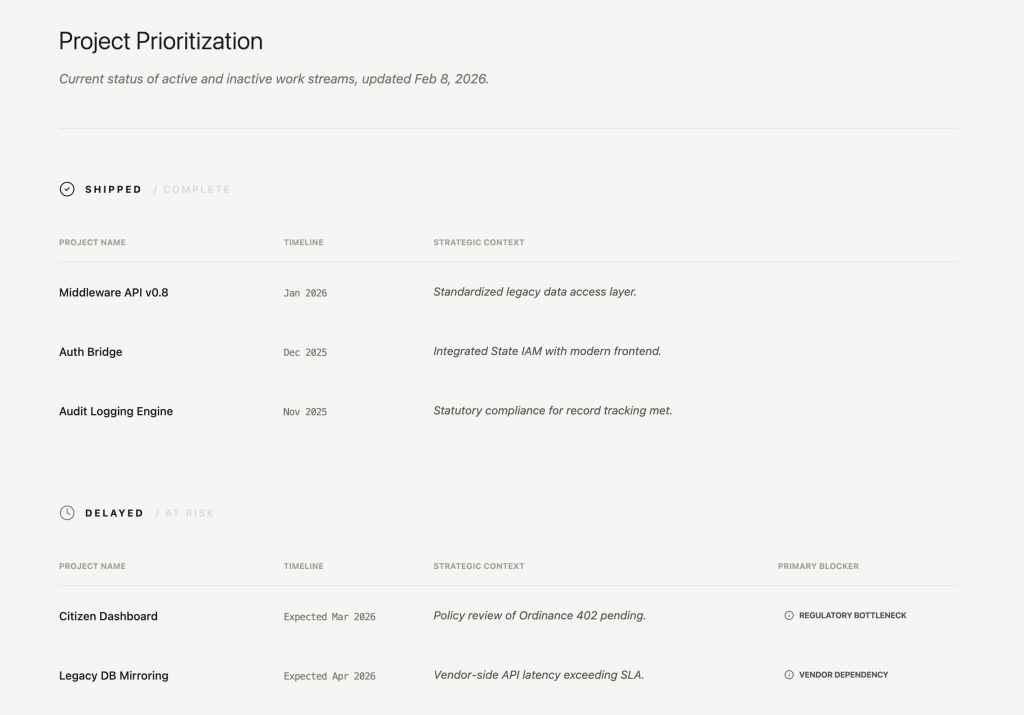Open the Middleware API v0.8 project

113,293
